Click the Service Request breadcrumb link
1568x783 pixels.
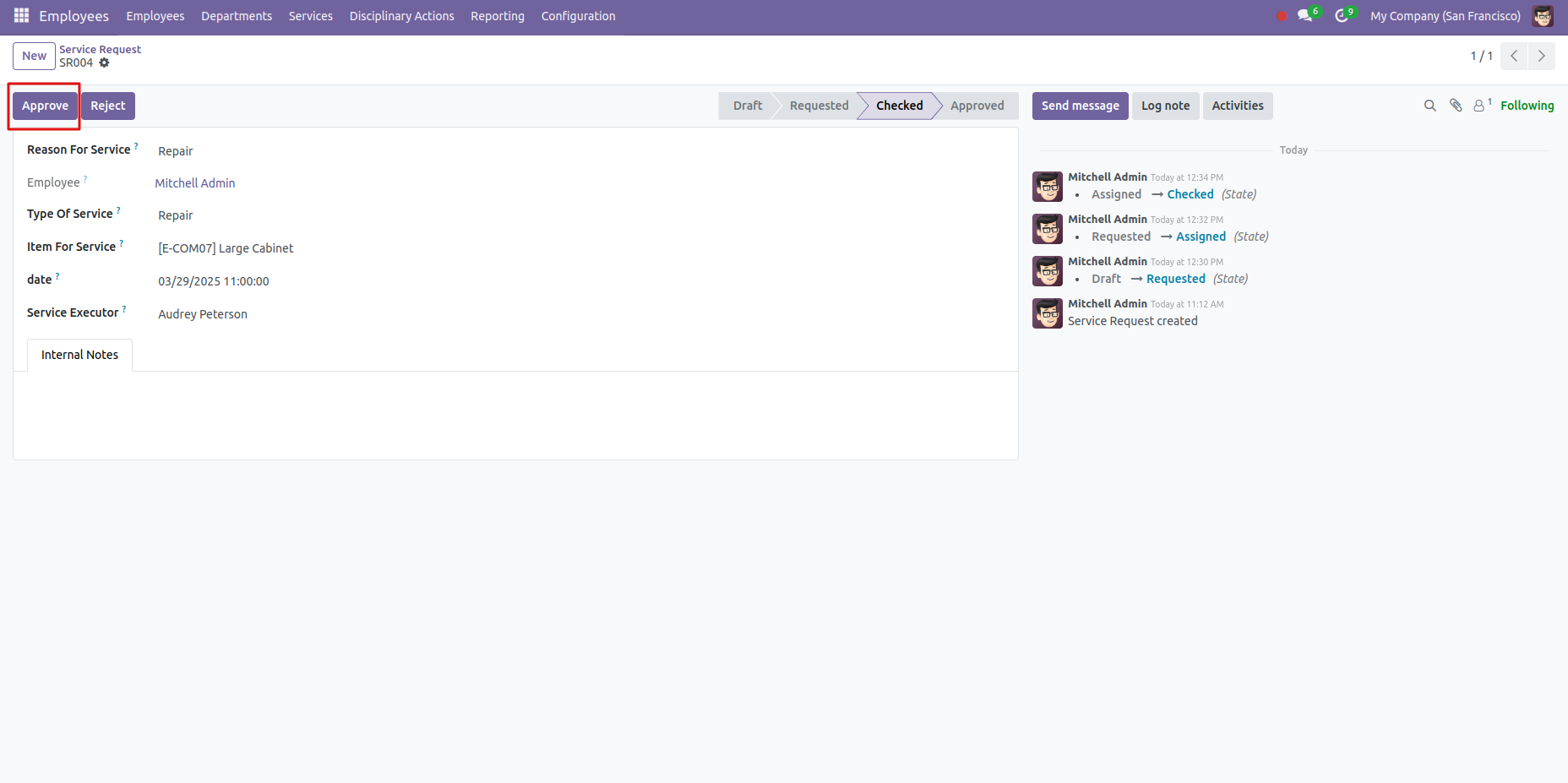tap(100, 49)
